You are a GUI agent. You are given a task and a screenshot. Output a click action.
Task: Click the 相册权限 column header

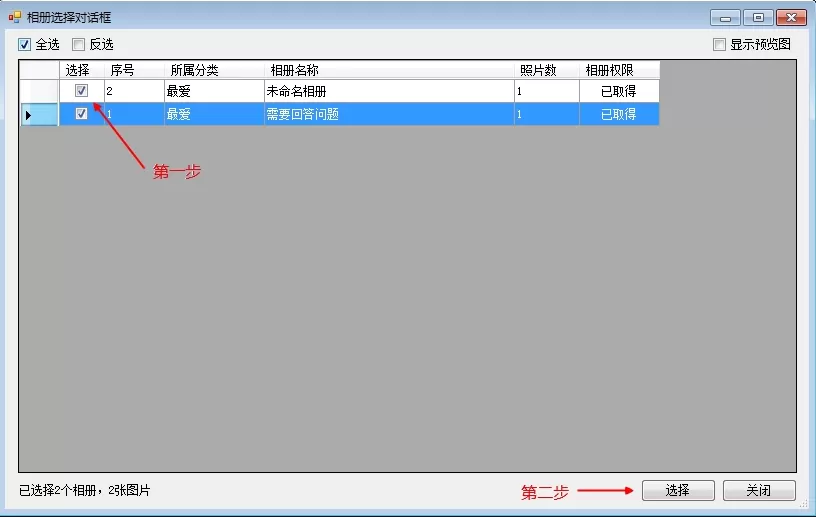pyautogui.click(x=619, y=70)
